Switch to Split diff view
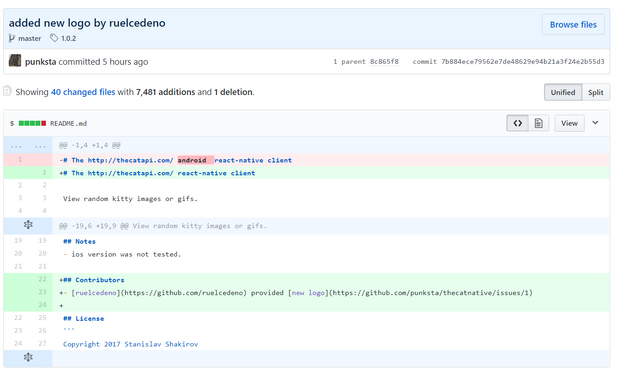Viewport: 640px width, 373px height. pos(596,92)
